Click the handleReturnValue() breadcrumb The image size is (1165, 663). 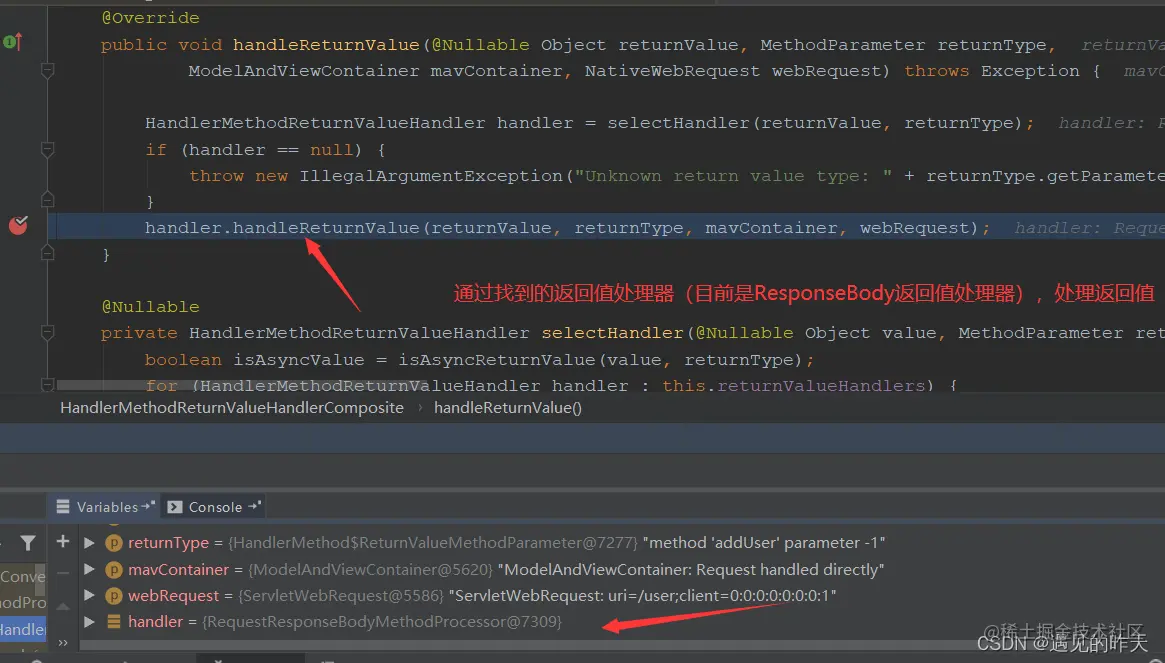507,407
